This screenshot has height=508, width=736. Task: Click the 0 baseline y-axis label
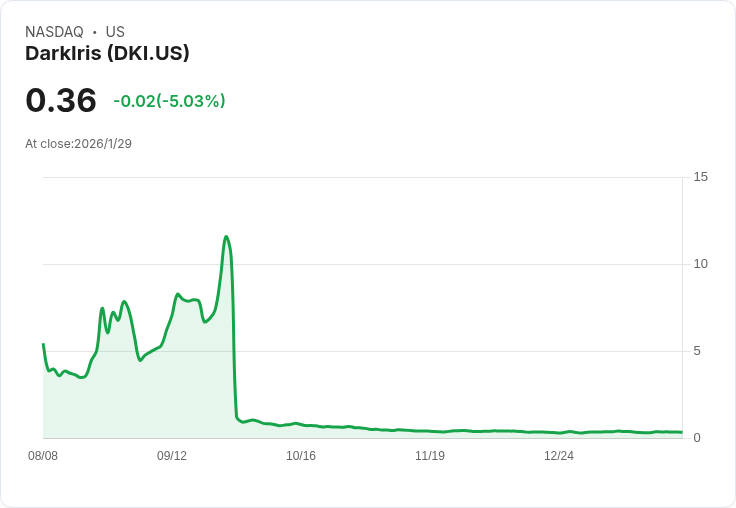[x=697, y=438]
